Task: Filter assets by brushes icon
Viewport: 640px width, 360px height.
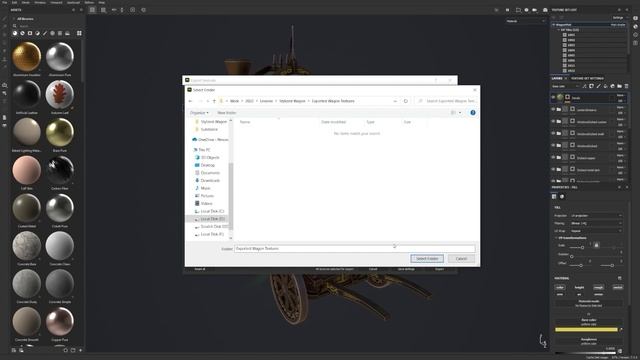Action: [x=45, y=33]
